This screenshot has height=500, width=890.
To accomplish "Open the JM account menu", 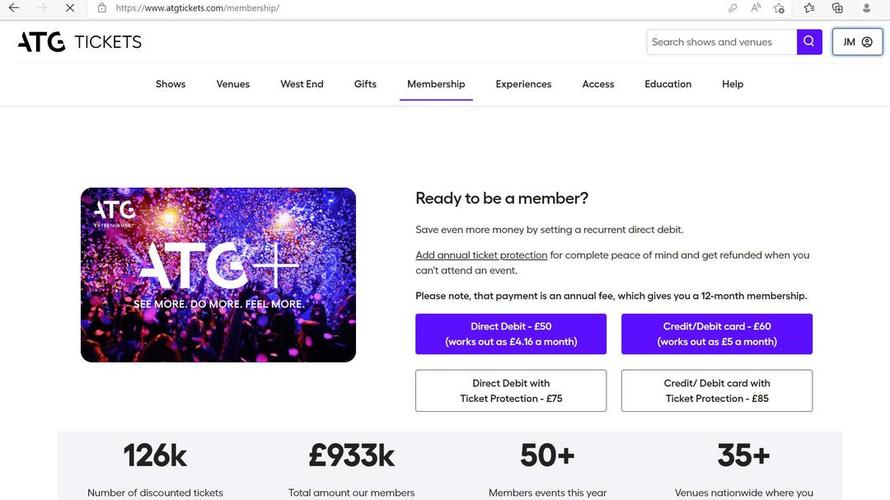I will tap(857, 42).
